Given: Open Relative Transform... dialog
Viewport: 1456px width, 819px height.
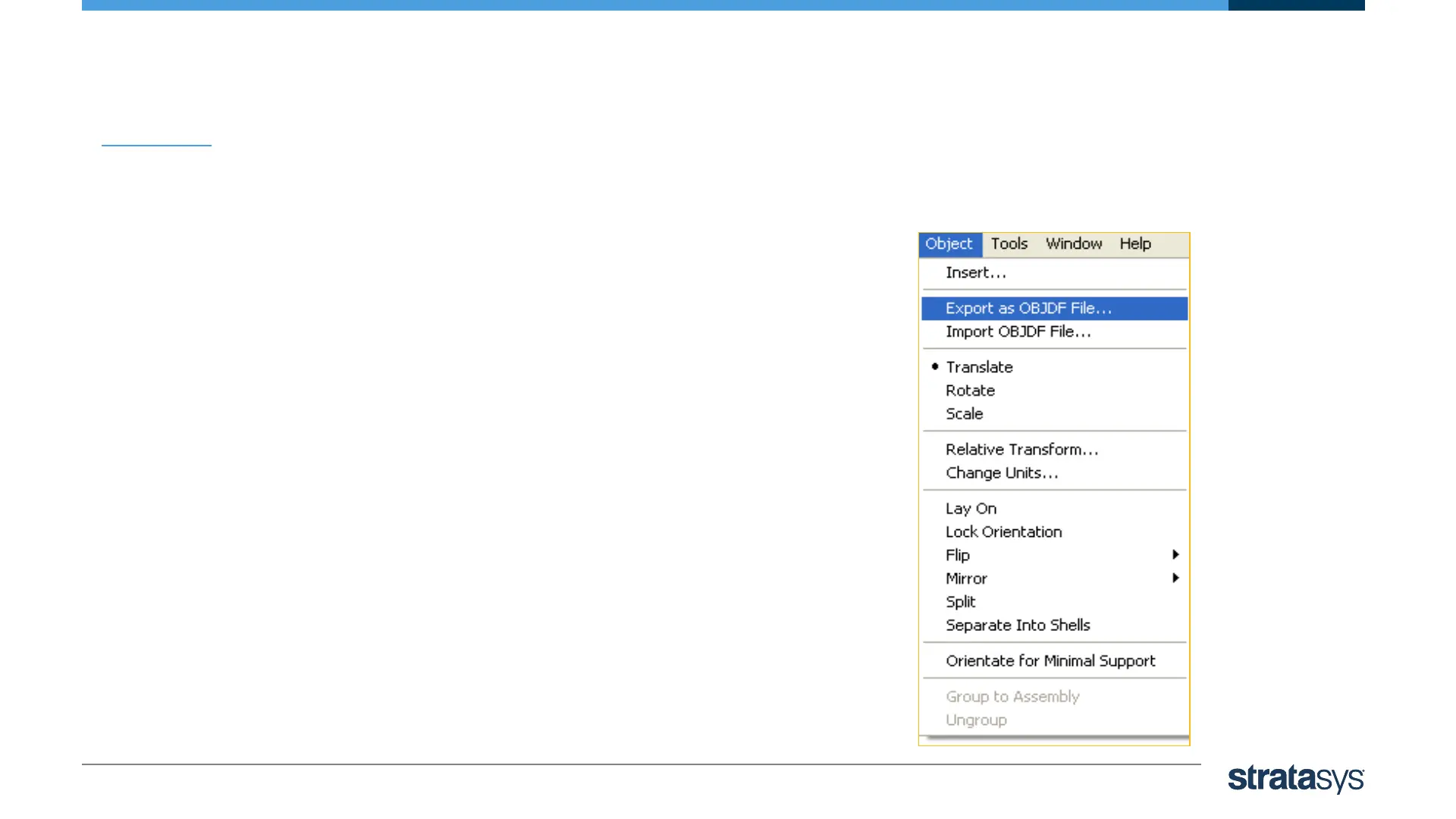Looking at the screenshot, I should (1021, 450).
